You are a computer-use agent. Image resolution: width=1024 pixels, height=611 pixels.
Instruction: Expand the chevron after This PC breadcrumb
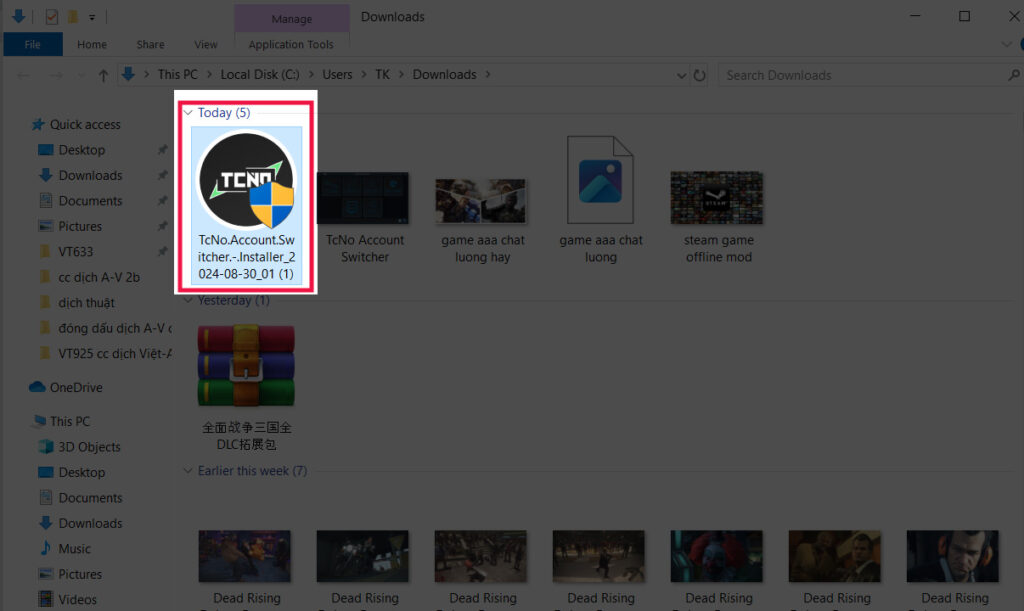tap(209, 74)
